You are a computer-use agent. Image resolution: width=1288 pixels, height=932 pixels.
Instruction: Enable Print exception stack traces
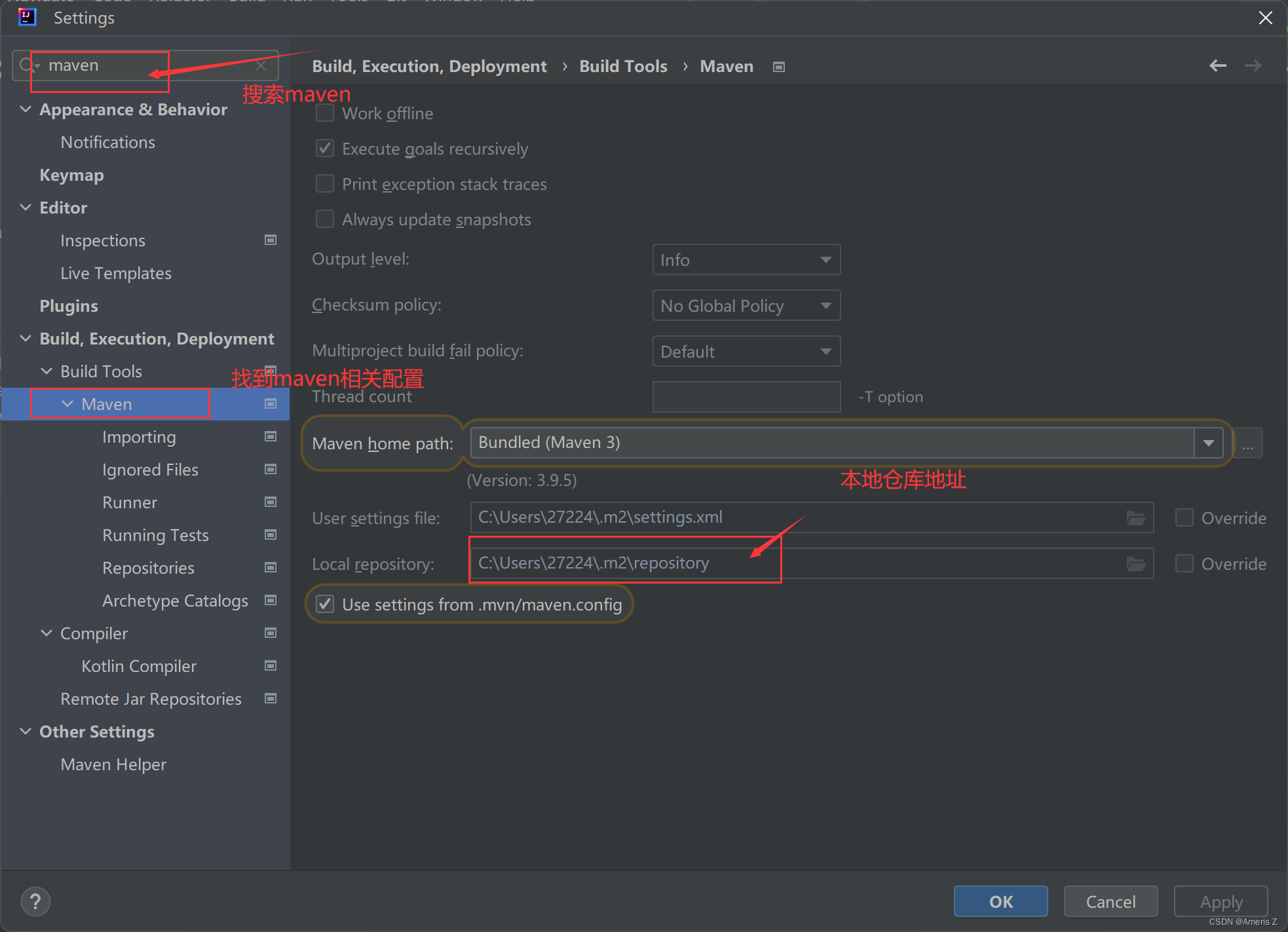tap(325, 183)
